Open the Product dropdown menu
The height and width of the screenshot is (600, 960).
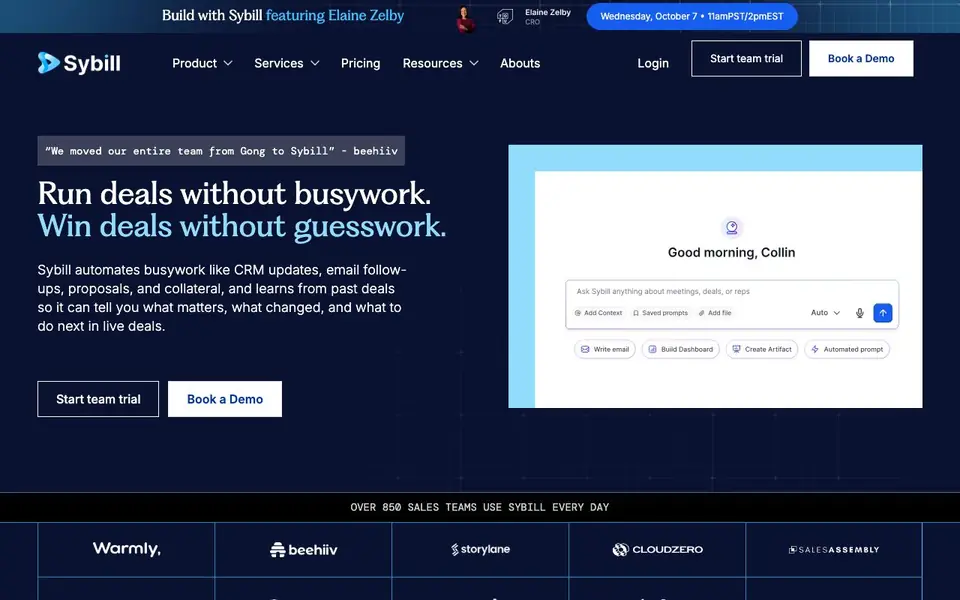point(202,63)
